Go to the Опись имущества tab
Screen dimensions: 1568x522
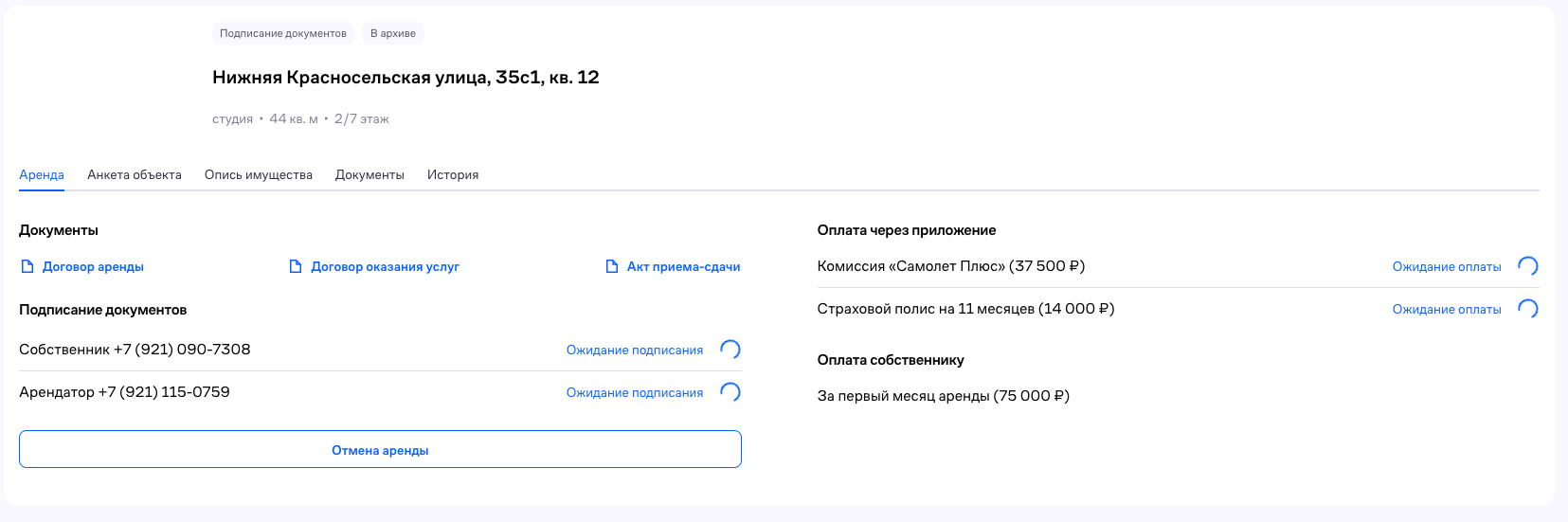pos(259,174)
